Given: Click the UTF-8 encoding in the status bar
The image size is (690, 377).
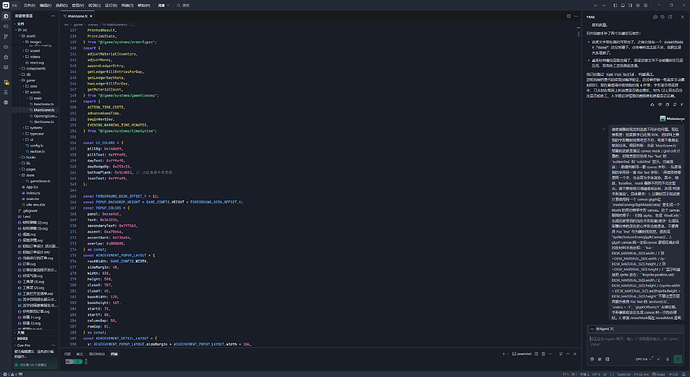Looking at the screenshot, I should [596, 374].
